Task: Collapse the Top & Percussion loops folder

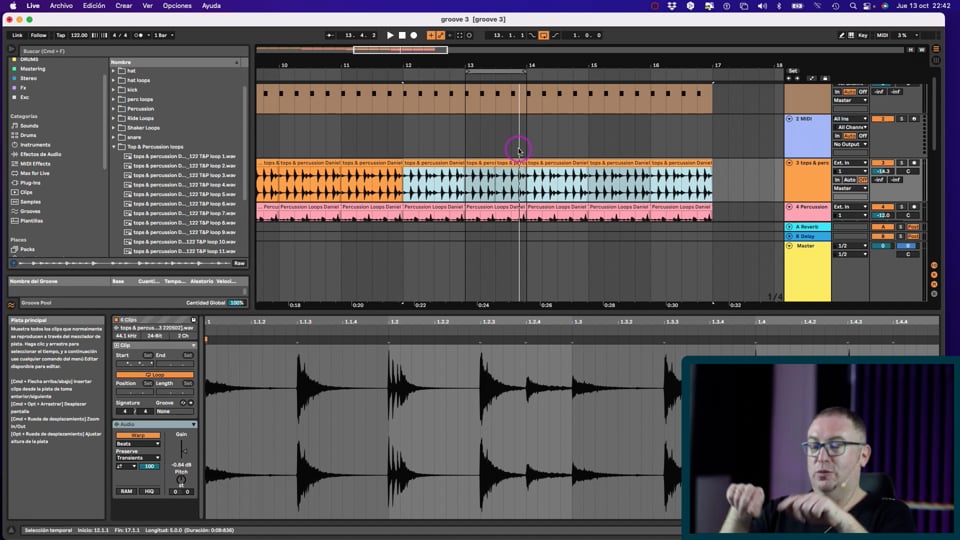Action: tap(114, 147)
